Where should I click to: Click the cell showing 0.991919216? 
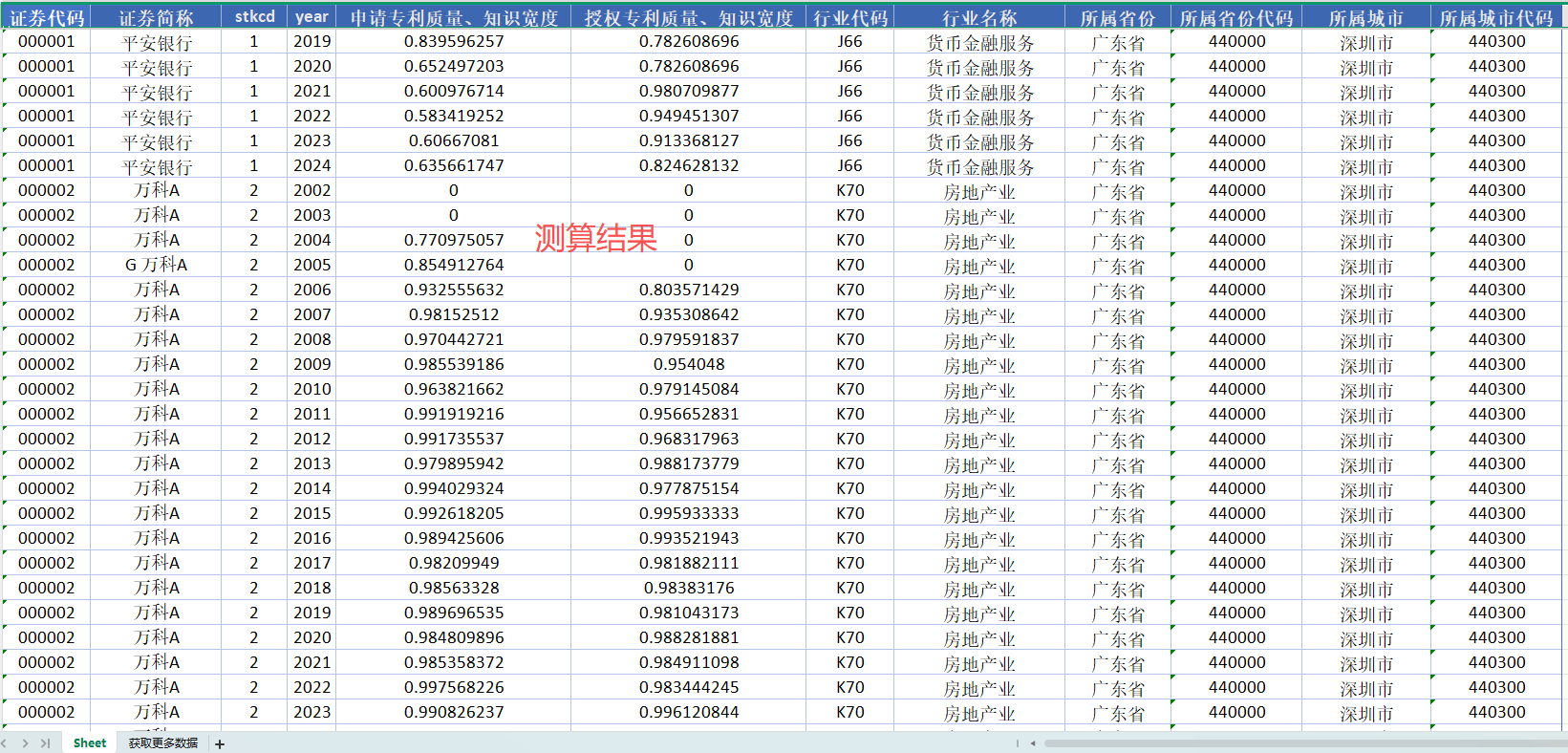tap(454, 414)
